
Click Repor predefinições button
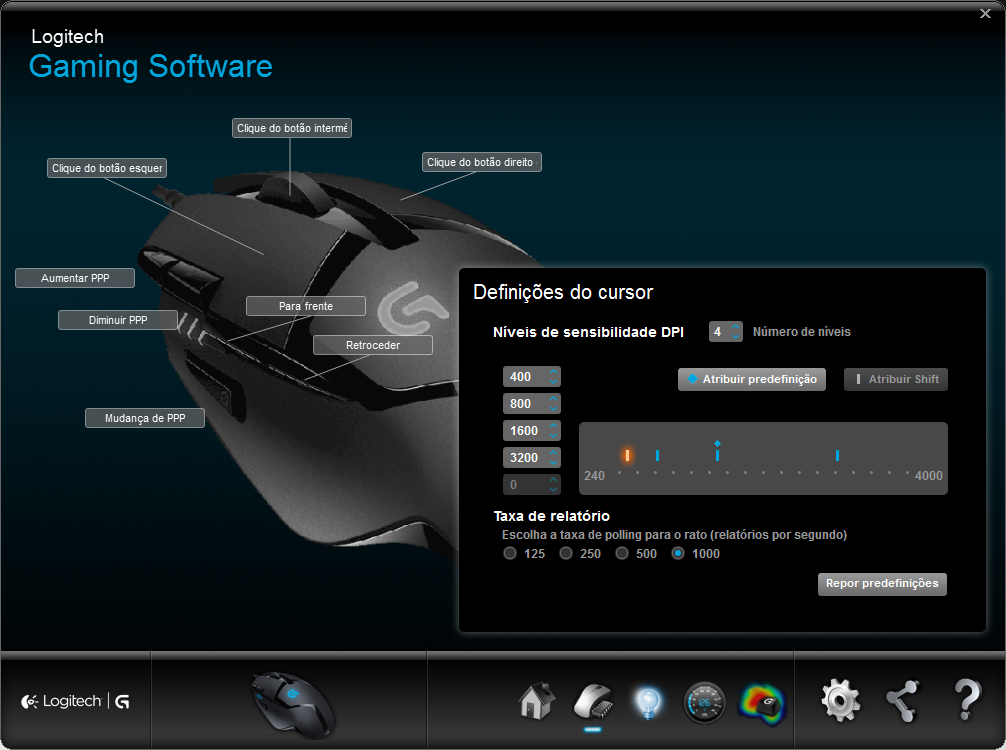[x=882, y=584]
